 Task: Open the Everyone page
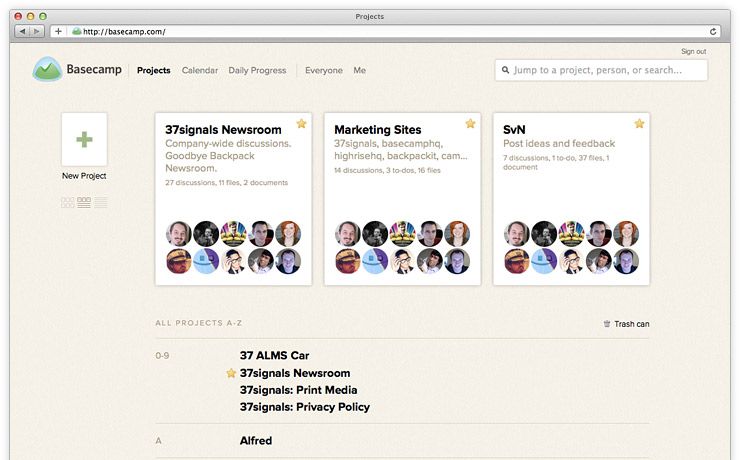coord(324,70)
